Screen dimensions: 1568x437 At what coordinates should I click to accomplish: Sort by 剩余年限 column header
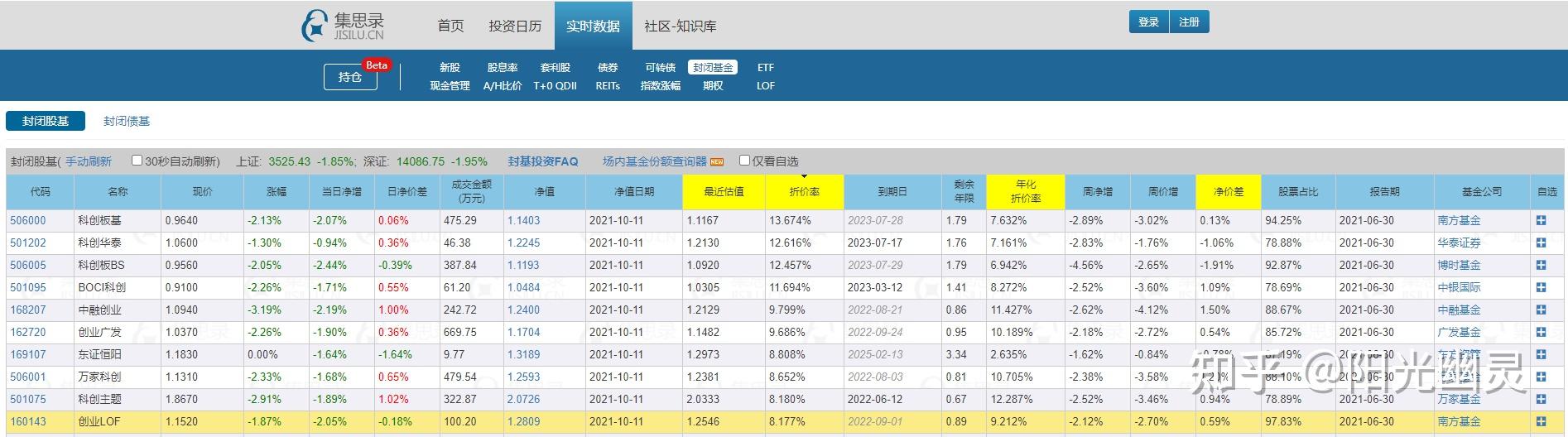pyautogui.click(x=964, y=192)
